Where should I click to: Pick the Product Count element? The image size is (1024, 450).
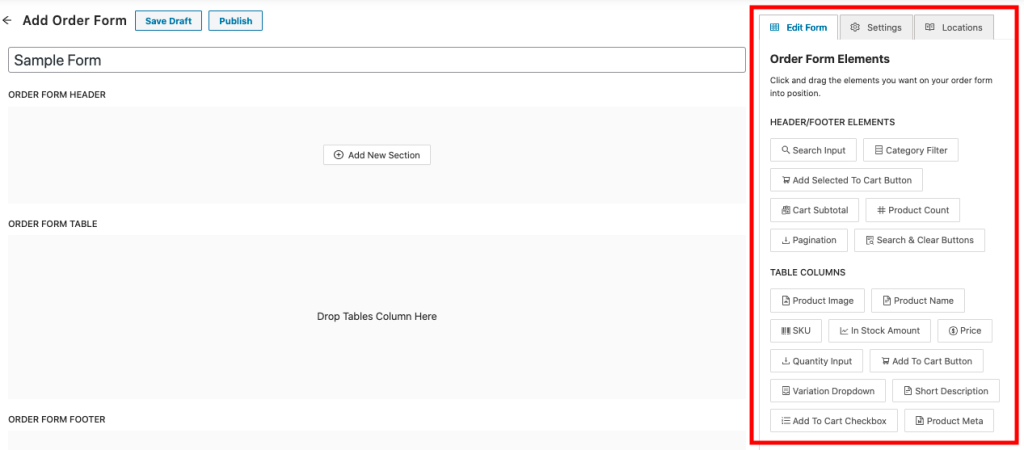coord(912,210)
